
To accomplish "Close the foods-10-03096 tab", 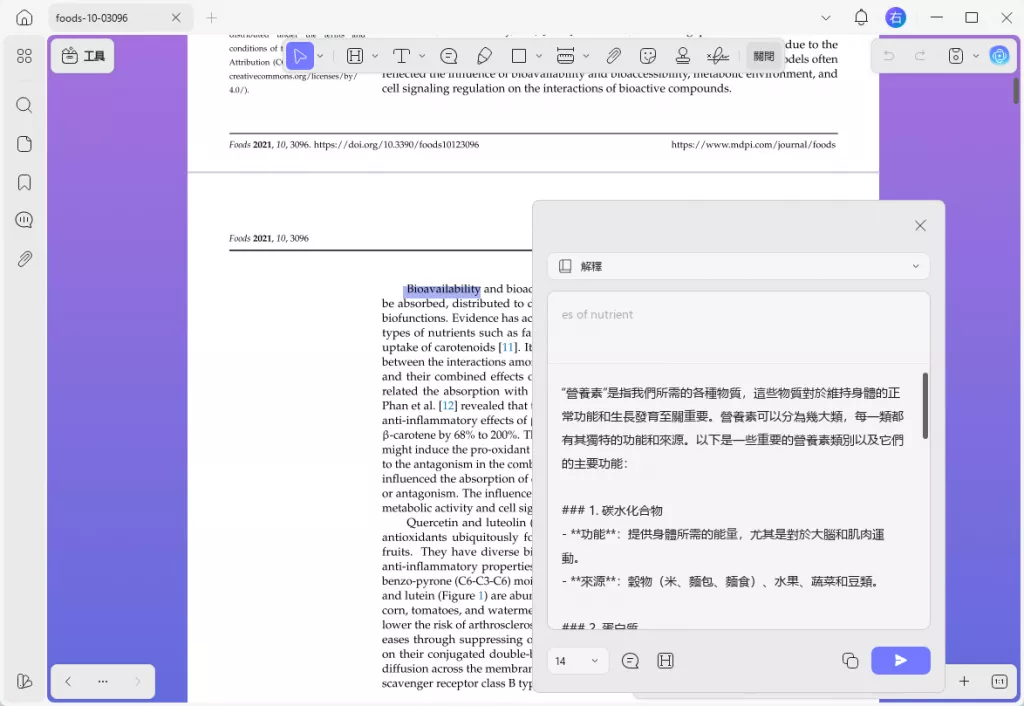I will tap(176, 18).
